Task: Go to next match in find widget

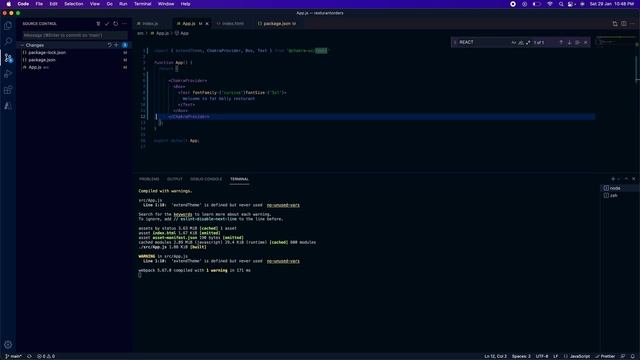Action: click(x=569, y=42)
